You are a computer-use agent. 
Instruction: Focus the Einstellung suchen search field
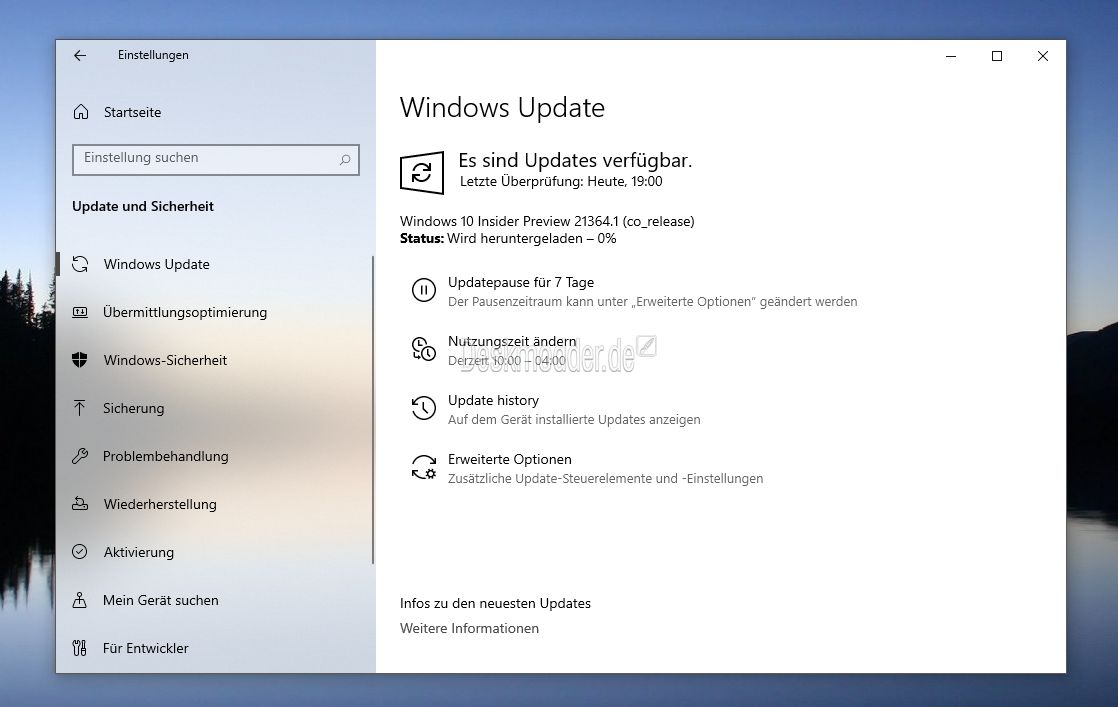pos(215,160)
